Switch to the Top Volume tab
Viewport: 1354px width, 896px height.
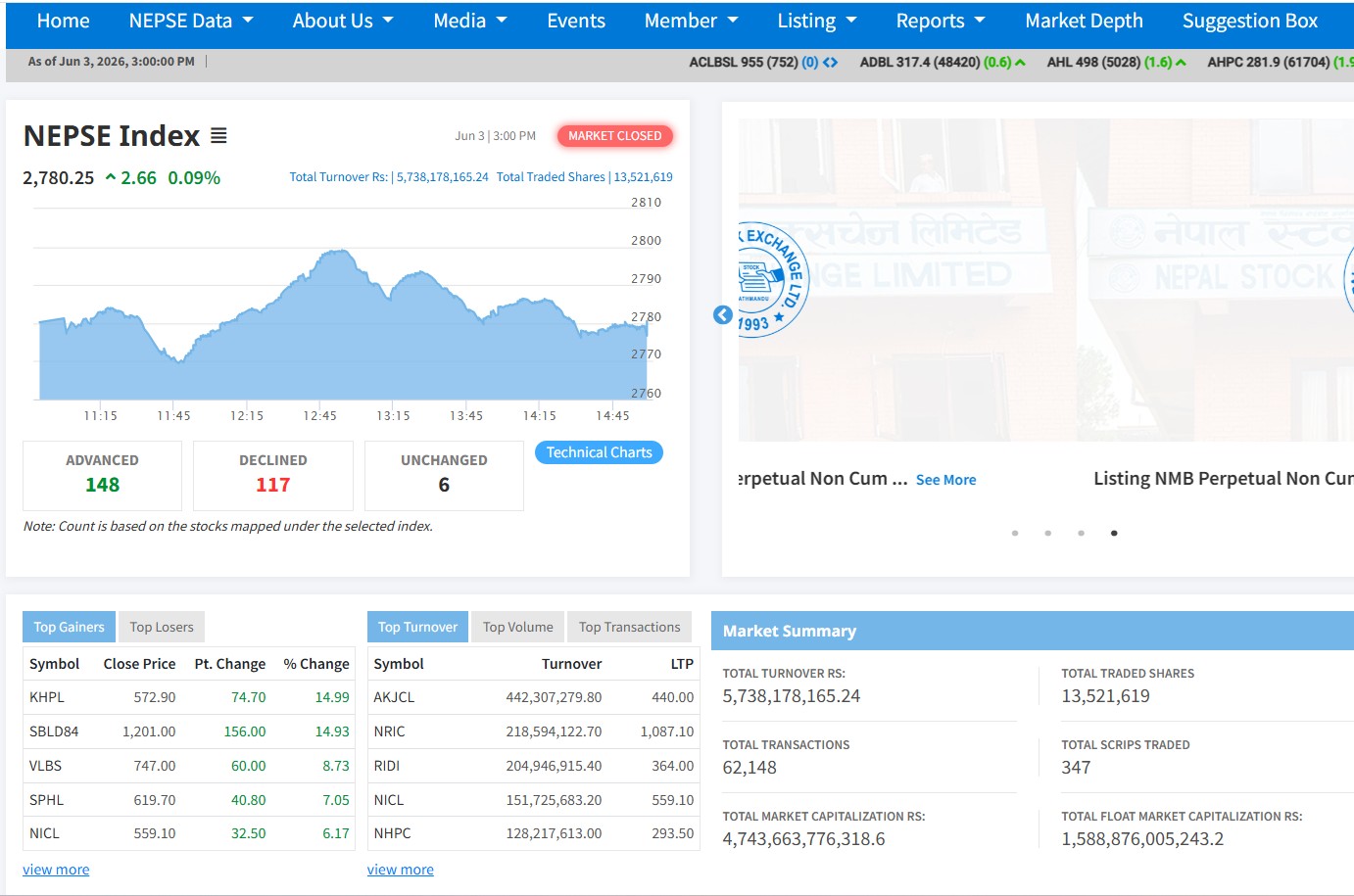pyautogui.click(x=518, y=627)
